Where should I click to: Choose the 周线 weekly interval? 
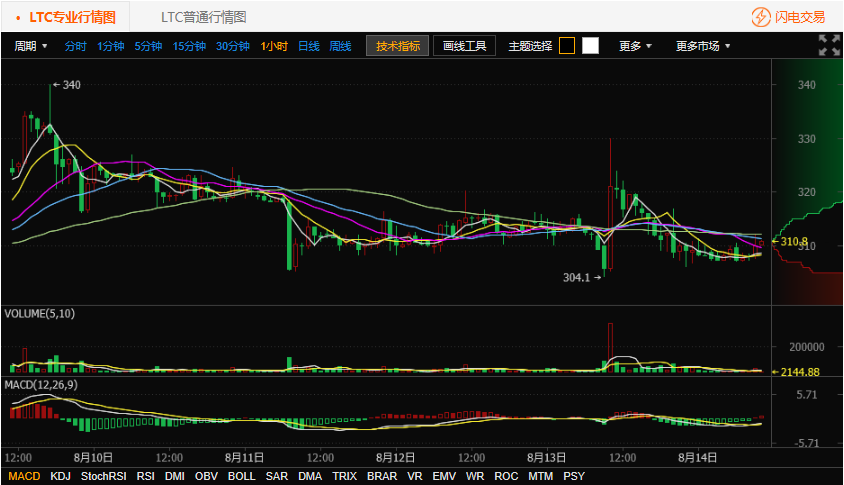tap(340, 46)
